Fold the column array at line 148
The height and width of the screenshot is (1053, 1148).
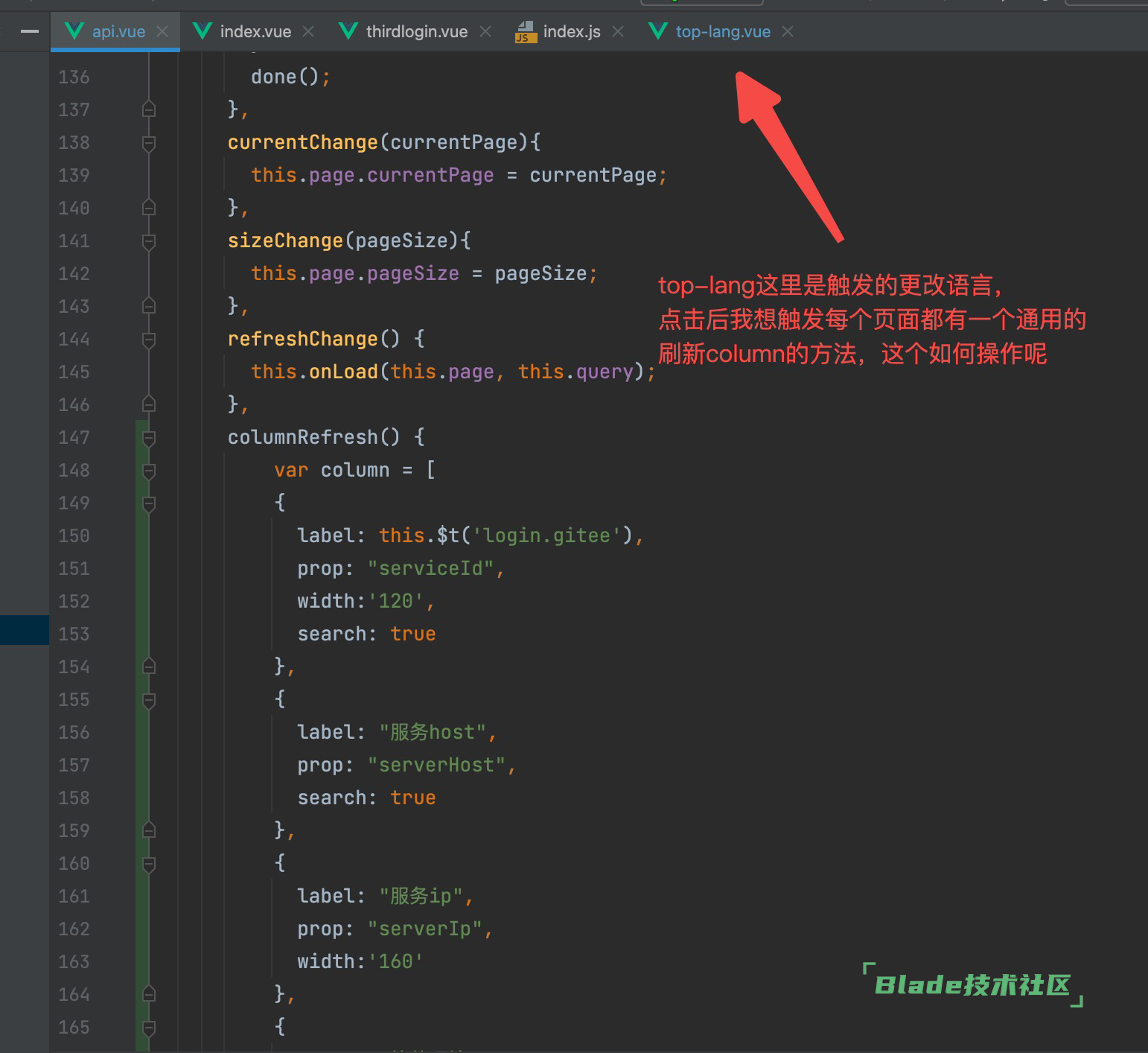tap(149, 470)
